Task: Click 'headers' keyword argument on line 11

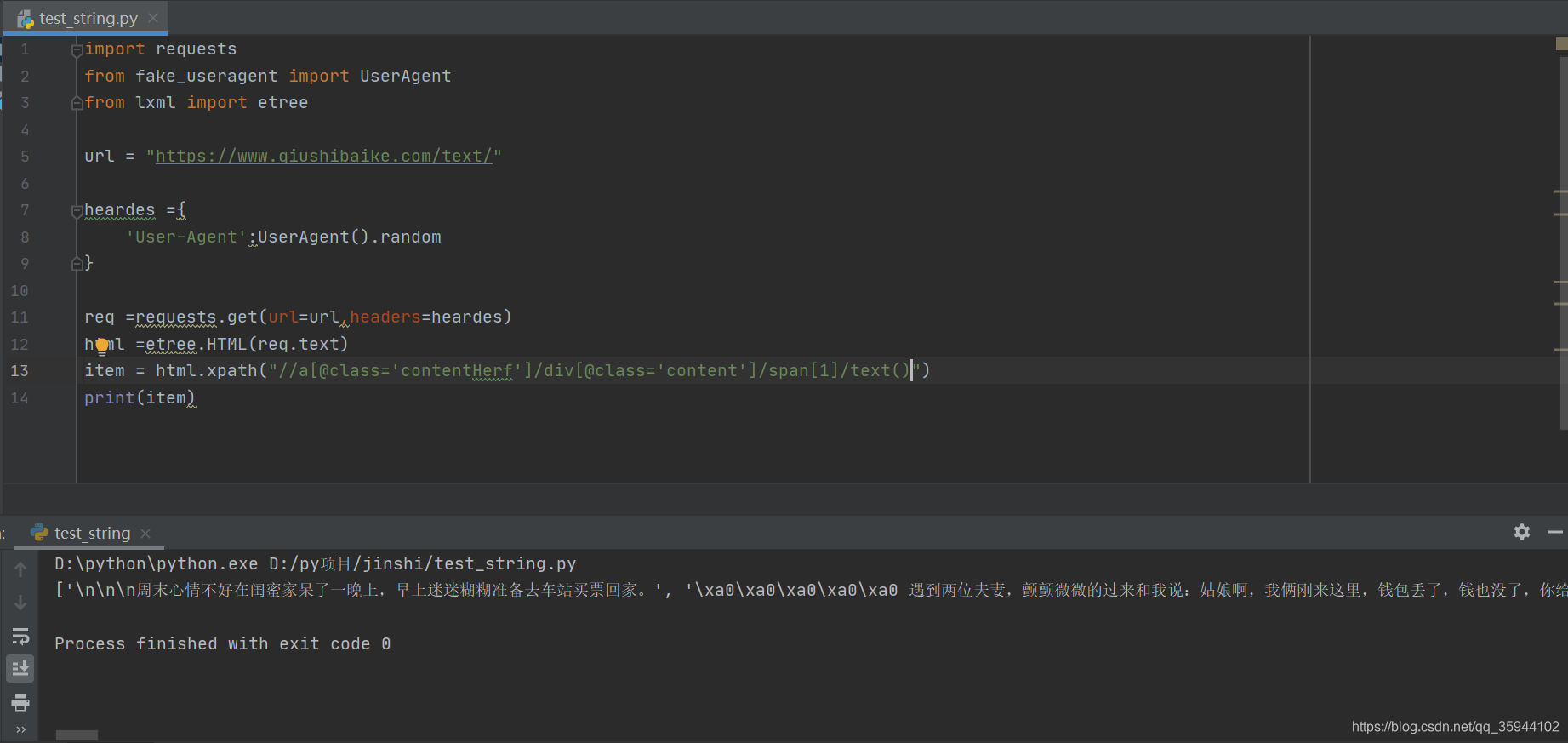Action: tap(385, 317)
